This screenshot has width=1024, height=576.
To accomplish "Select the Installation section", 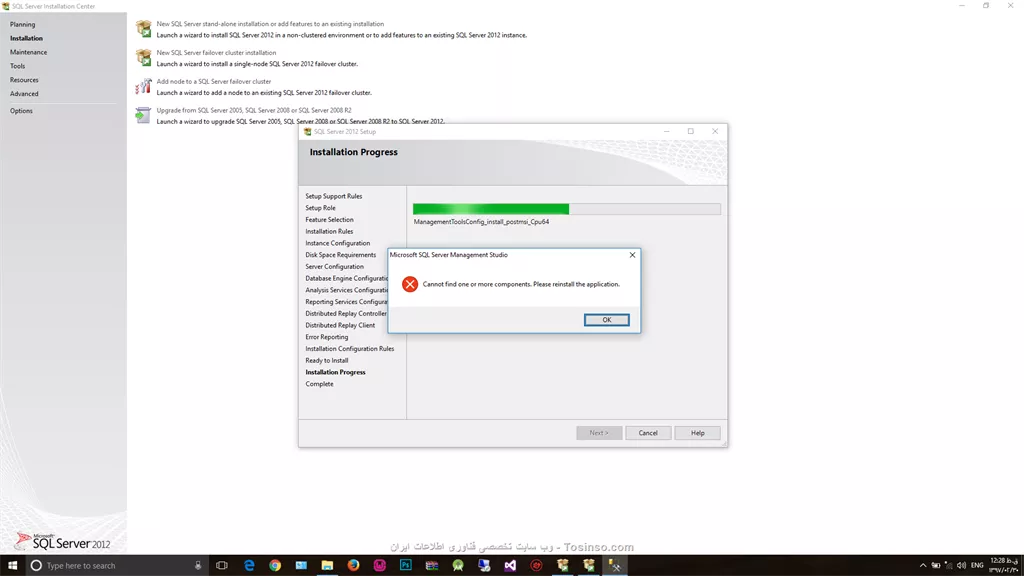I will click(x=26, y=39).
